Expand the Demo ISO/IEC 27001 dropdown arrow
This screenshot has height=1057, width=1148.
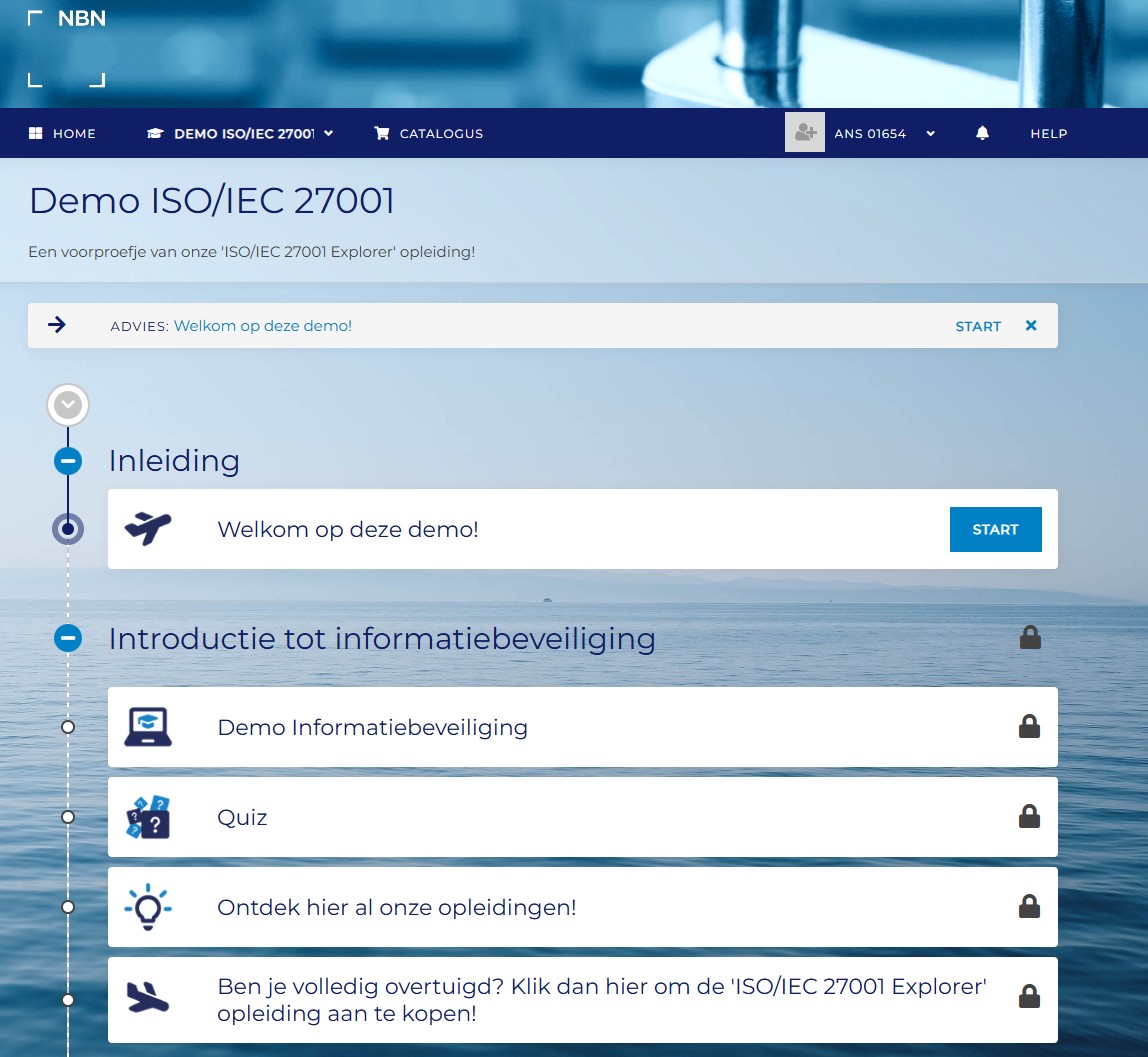pos(329,133)
